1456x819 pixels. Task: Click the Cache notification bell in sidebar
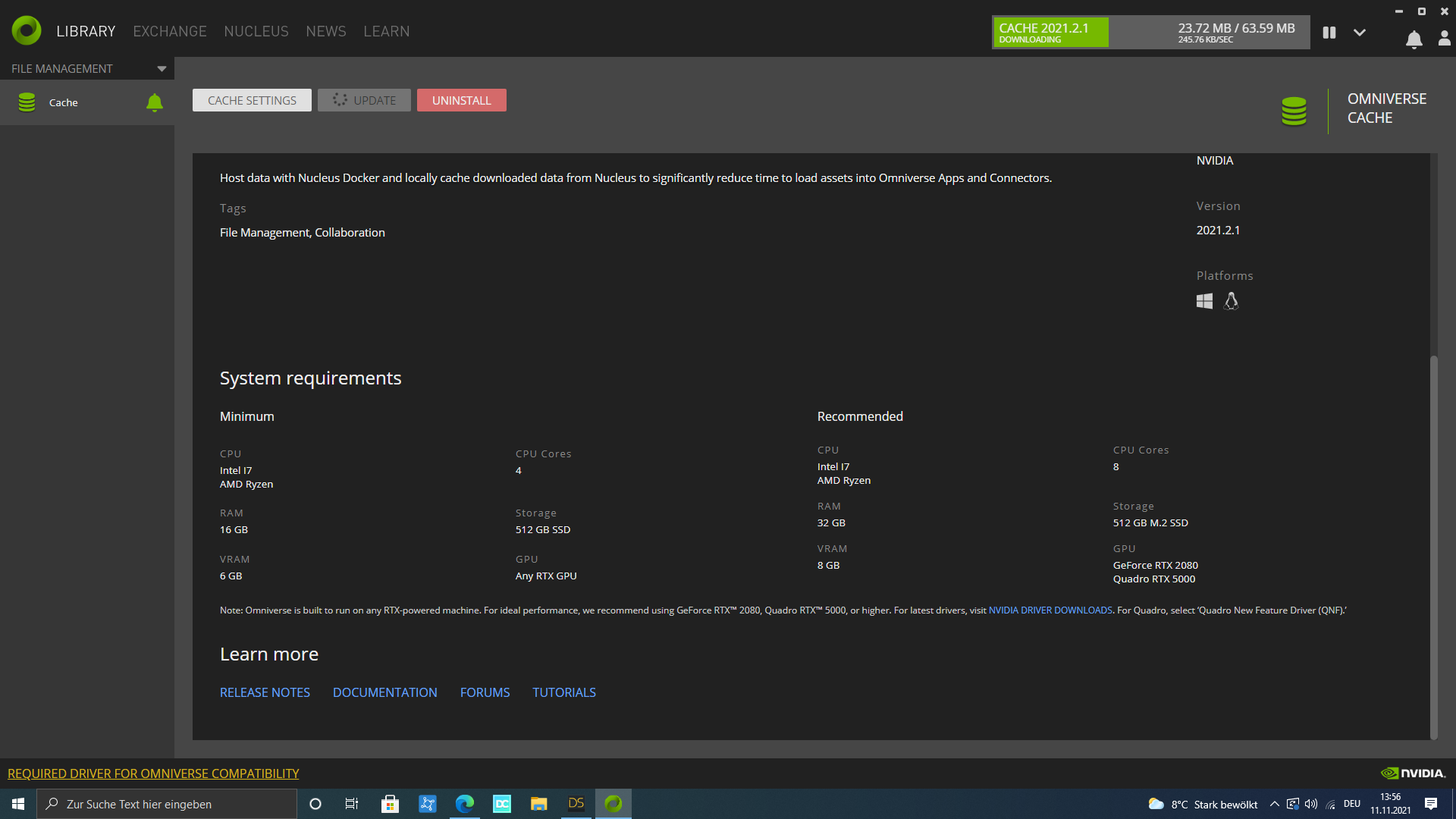tap(154, 102)
